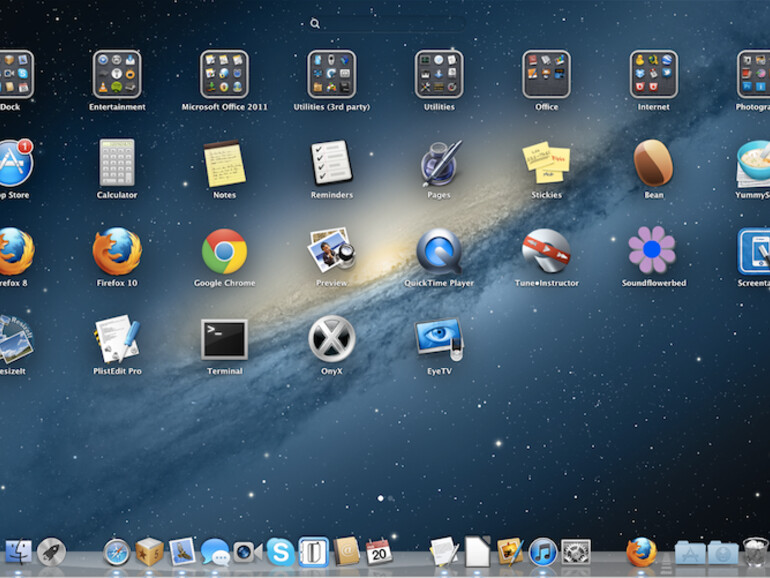Launch QuickTime Player
Image resolution: width=770 pixels, height=578 pixels.
(x=438, y=252)
